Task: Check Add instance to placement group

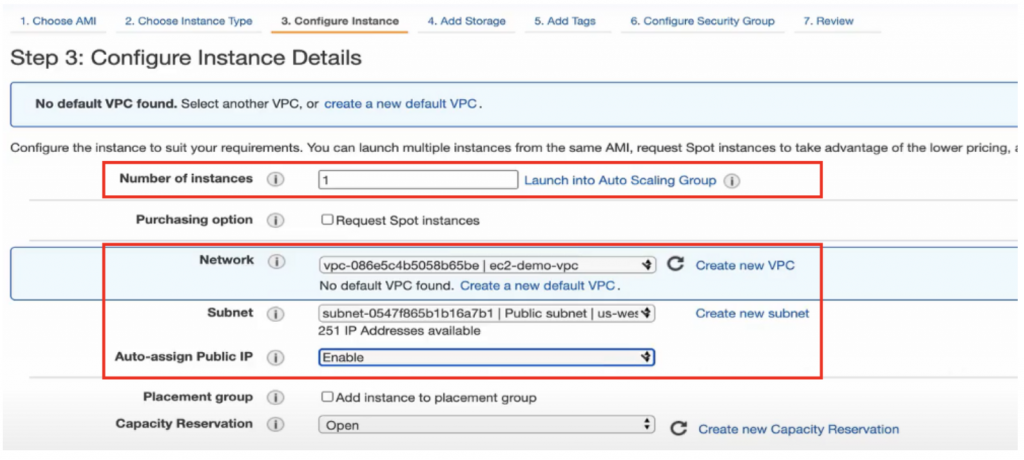Action: pos(327,397)
